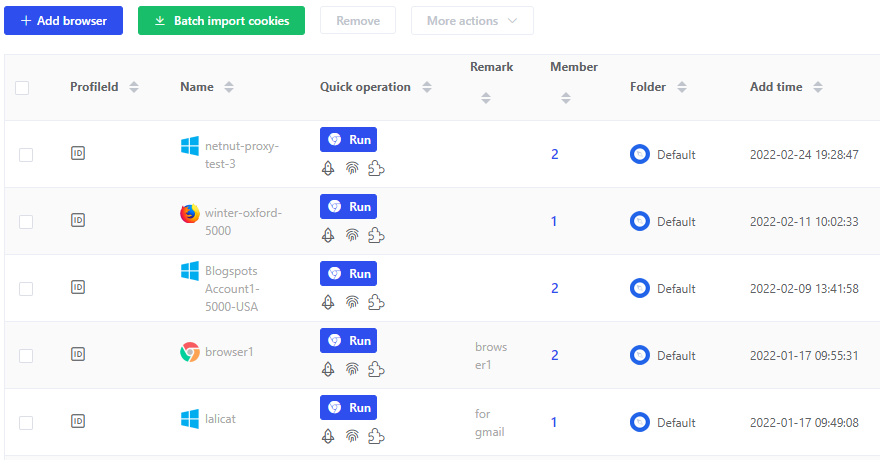This screenshot has width=880, height=460.
Task: Check the box for the netnut-proxy-test-3 profile
Action: tap(26, 155)
